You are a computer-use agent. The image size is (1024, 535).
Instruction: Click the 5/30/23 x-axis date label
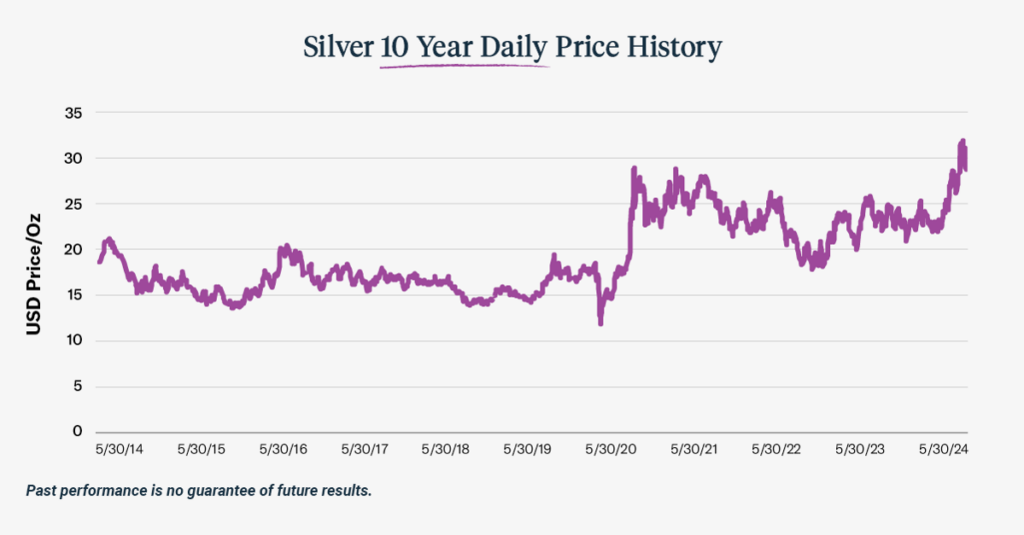[x=859, y=450]
